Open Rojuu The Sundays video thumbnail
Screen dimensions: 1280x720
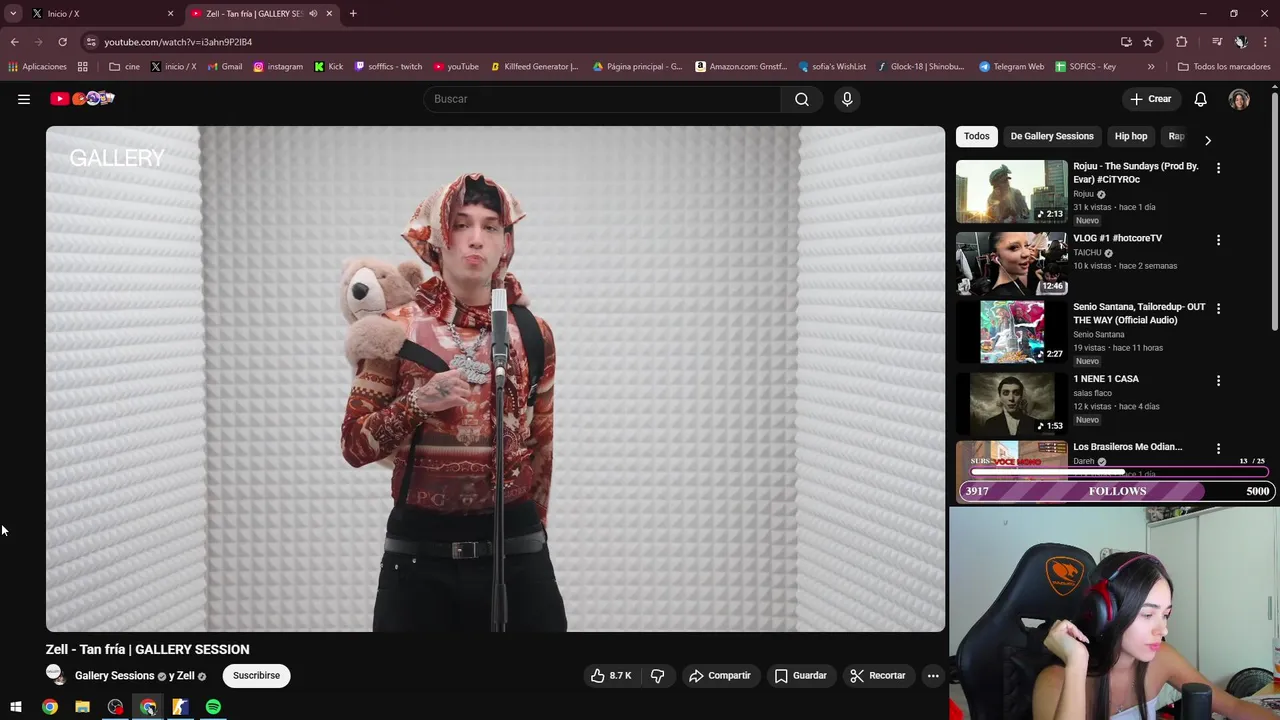click(x=1011, y=191)
